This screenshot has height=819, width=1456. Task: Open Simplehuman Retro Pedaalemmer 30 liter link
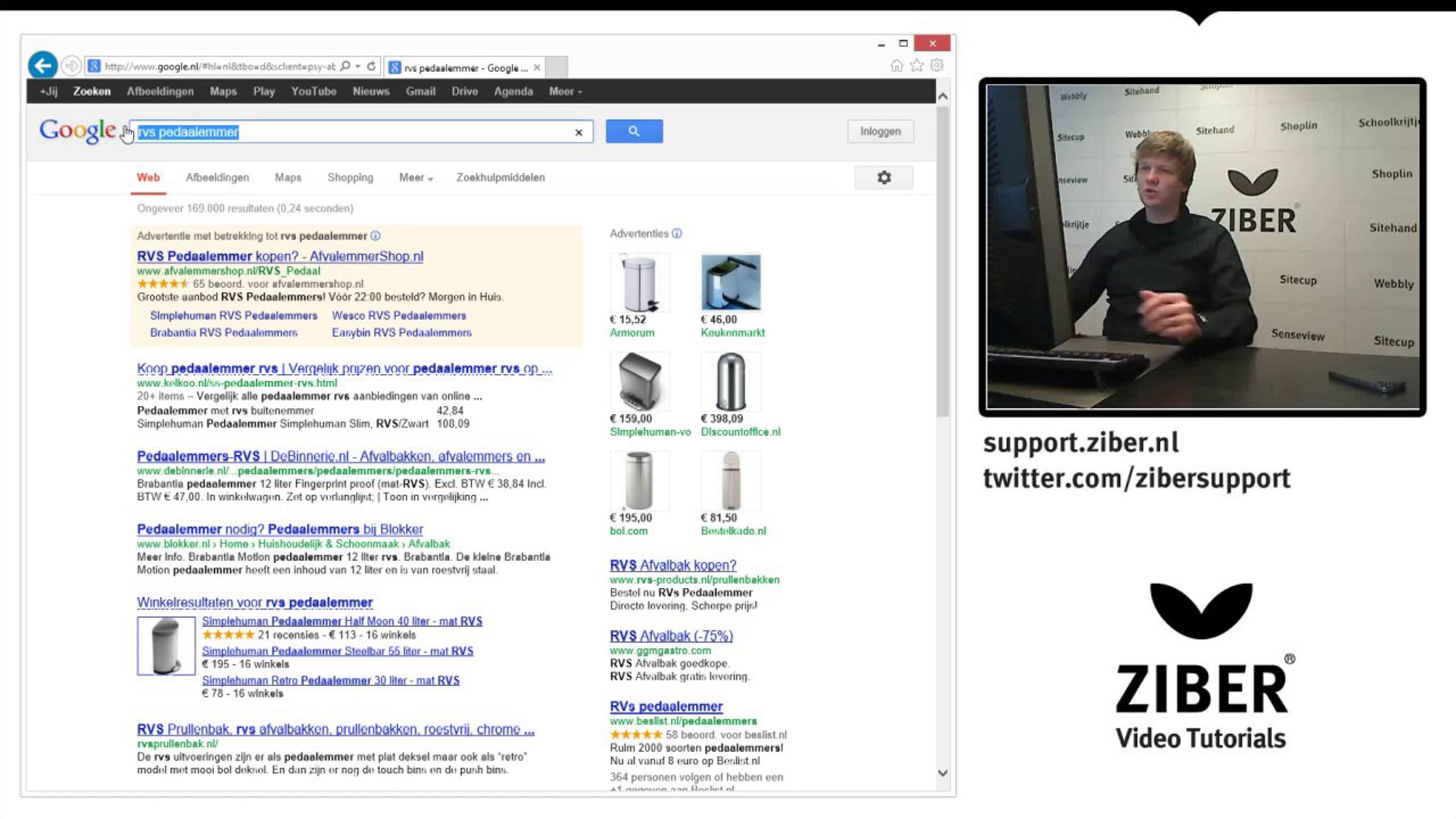[331, 681]
